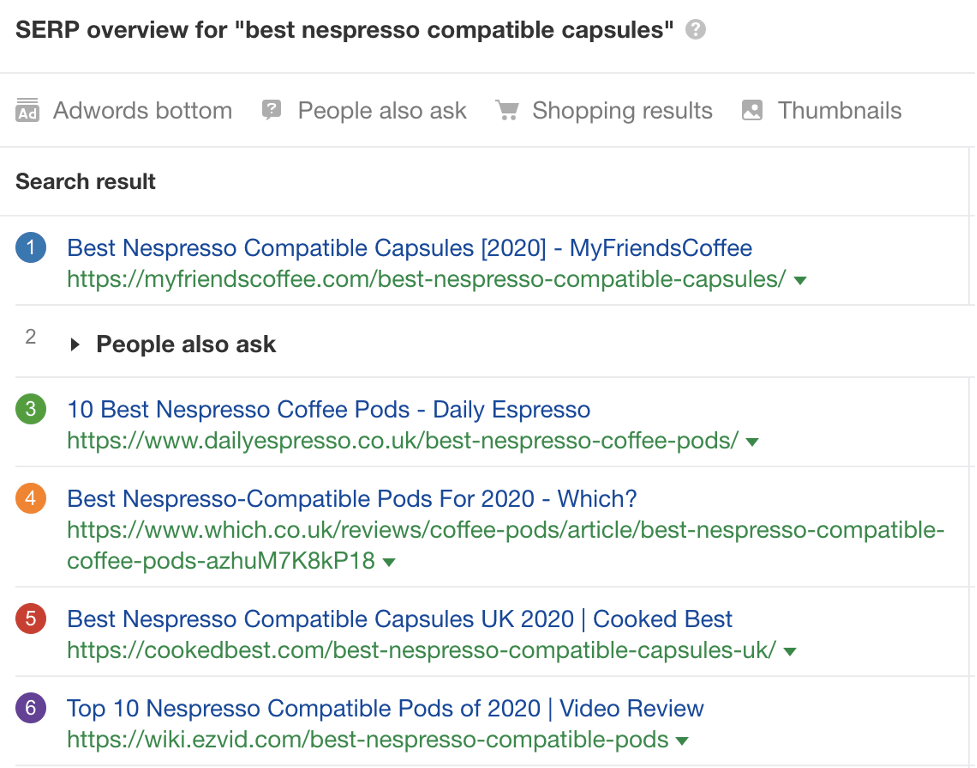
Task: Click the red position 5 badge
Action: (31, 619)
